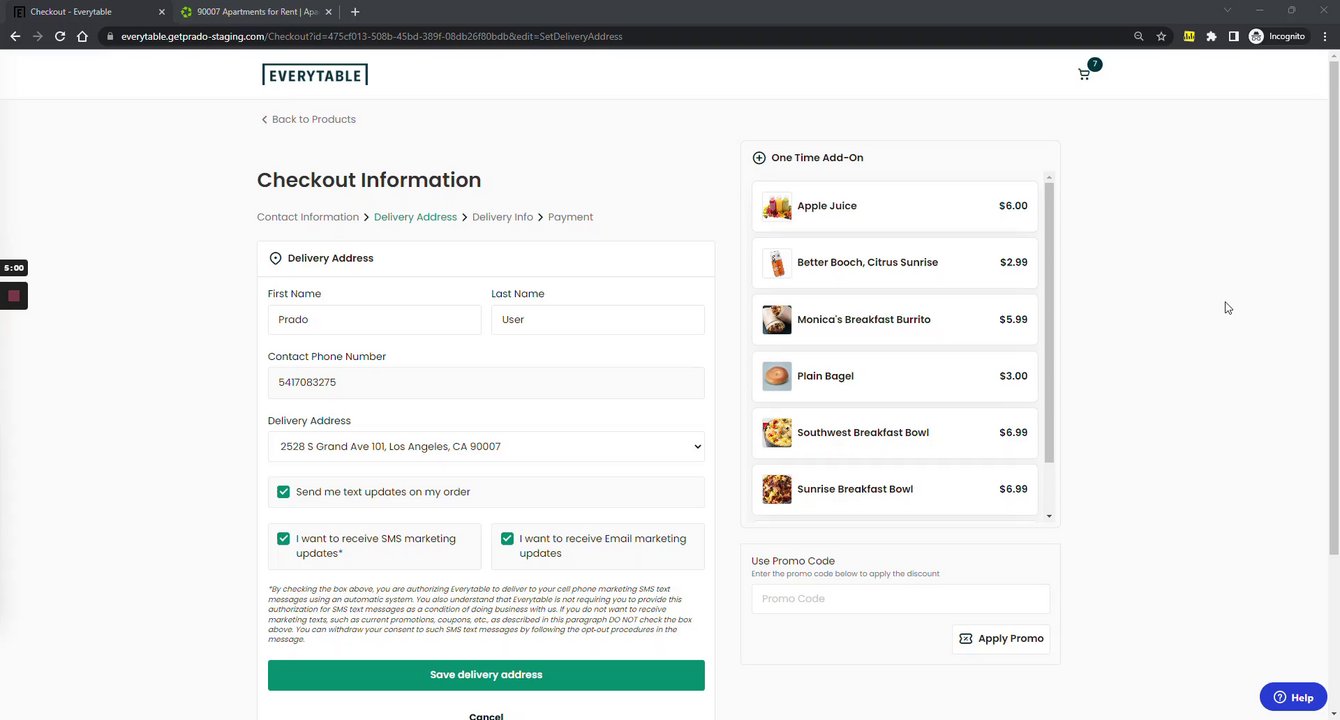Click the One Time Add-On heading
1340x720 pixels.
pyautogui.click(x=817, y=158)
